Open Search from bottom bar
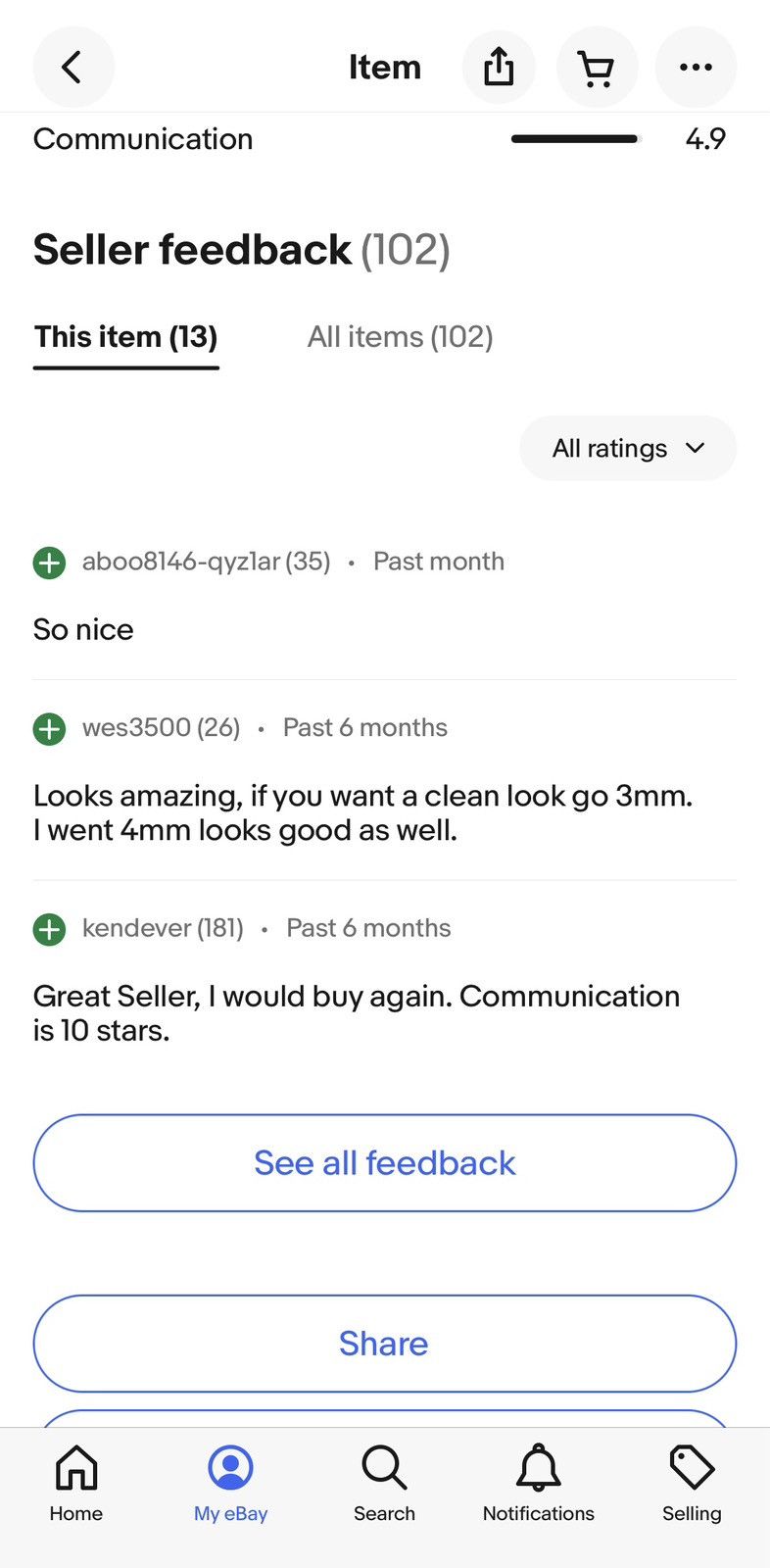Image resolution: width=770 pixels, height=1568 pixels. pos(384,1484)
